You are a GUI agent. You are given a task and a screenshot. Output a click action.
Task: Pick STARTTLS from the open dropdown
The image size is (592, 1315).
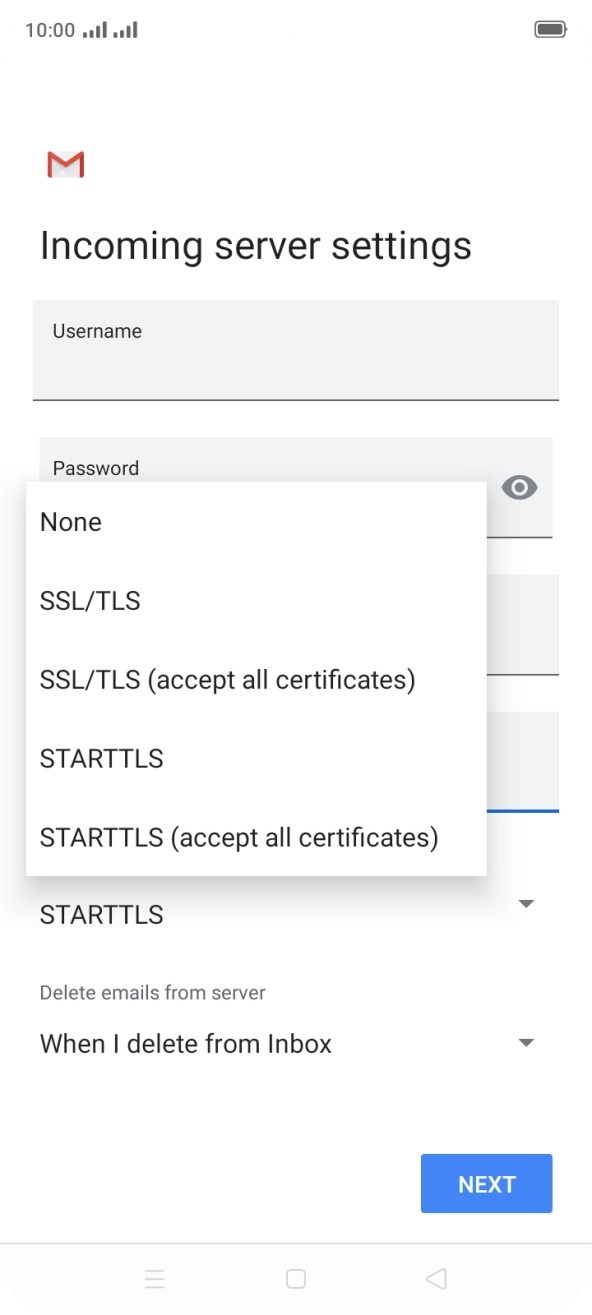101,758
